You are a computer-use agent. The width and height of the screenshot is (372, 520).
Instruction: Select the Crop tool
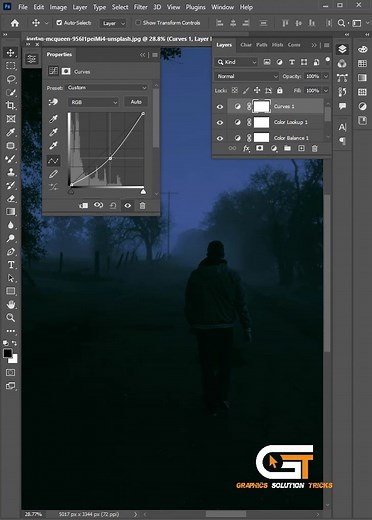click(11, 106)
